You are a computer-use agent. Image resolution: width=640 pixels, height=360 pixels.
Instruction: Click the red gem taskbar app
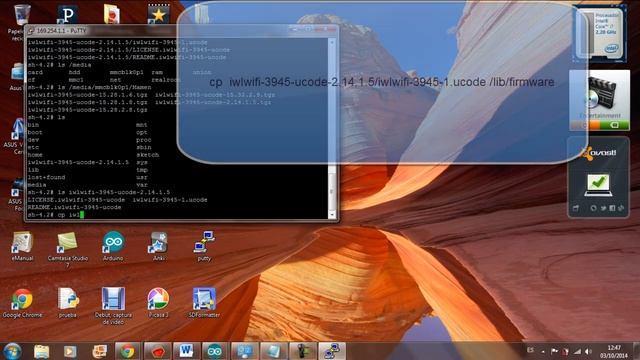coord(157,351)
